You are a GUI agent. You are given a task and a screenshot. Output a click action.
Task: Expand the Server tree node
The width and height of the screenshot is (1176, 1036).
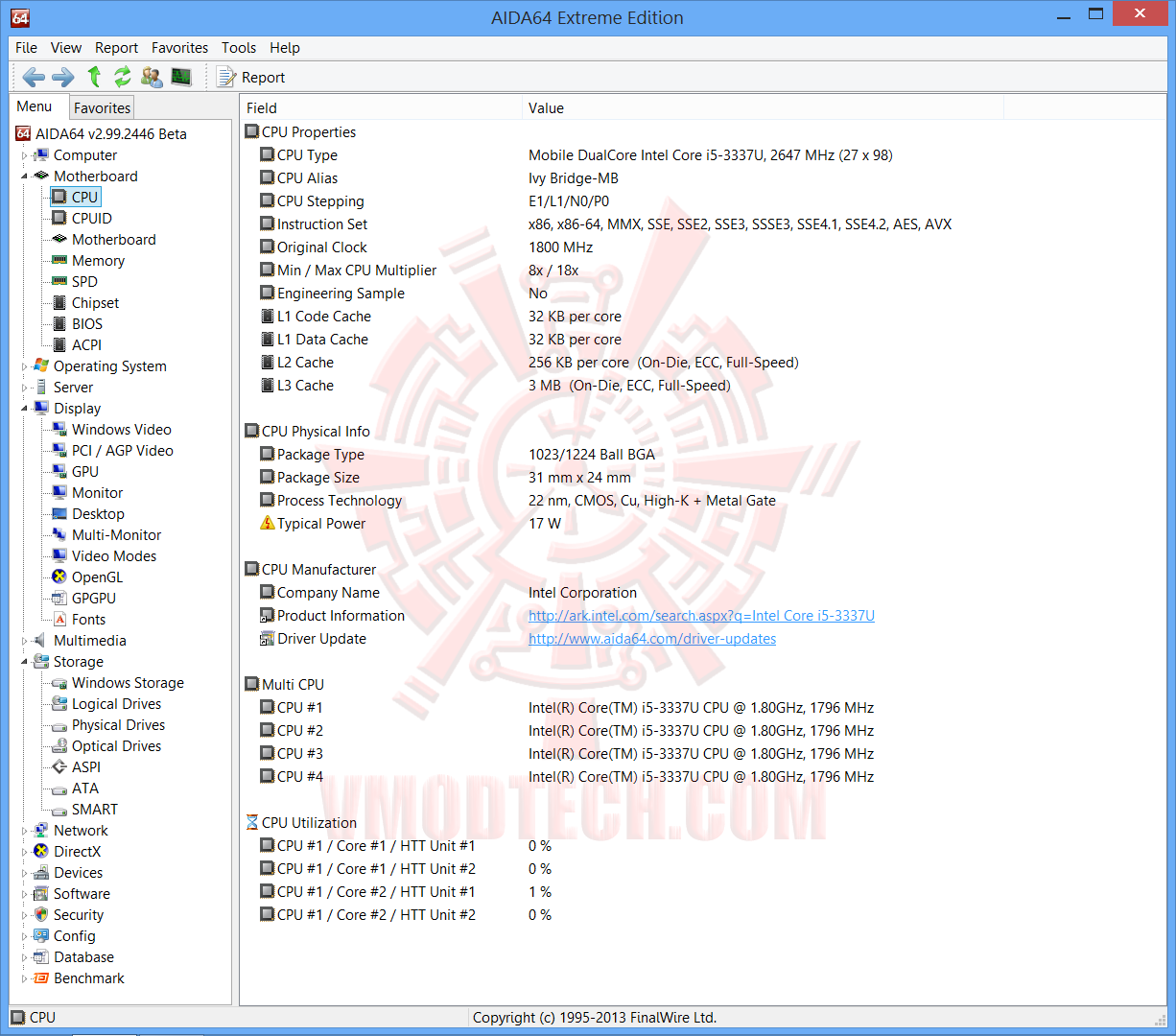[x=25, y=388]
